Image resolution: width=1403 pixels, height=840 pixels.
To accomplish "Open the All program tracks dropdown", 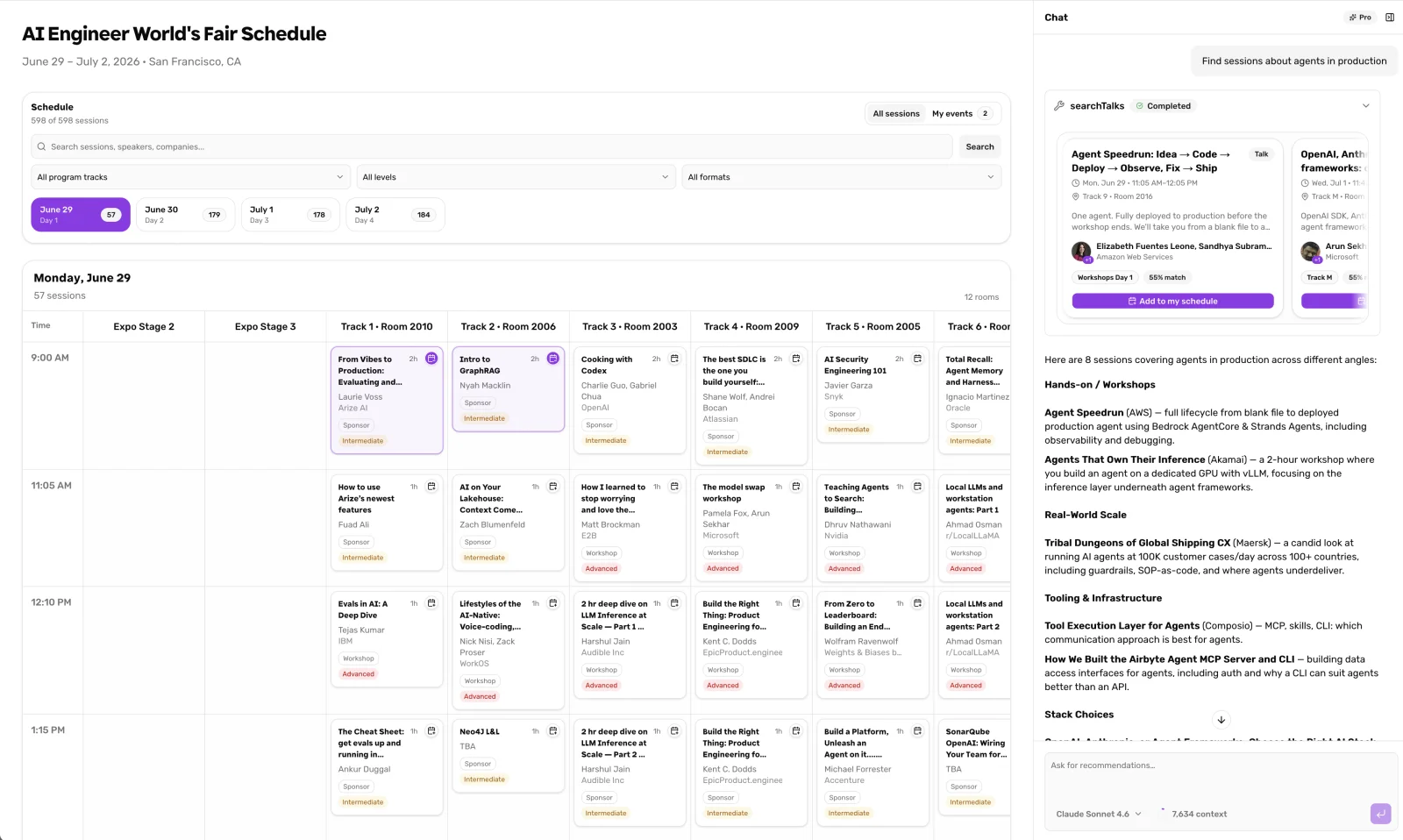I will point(190,177).
